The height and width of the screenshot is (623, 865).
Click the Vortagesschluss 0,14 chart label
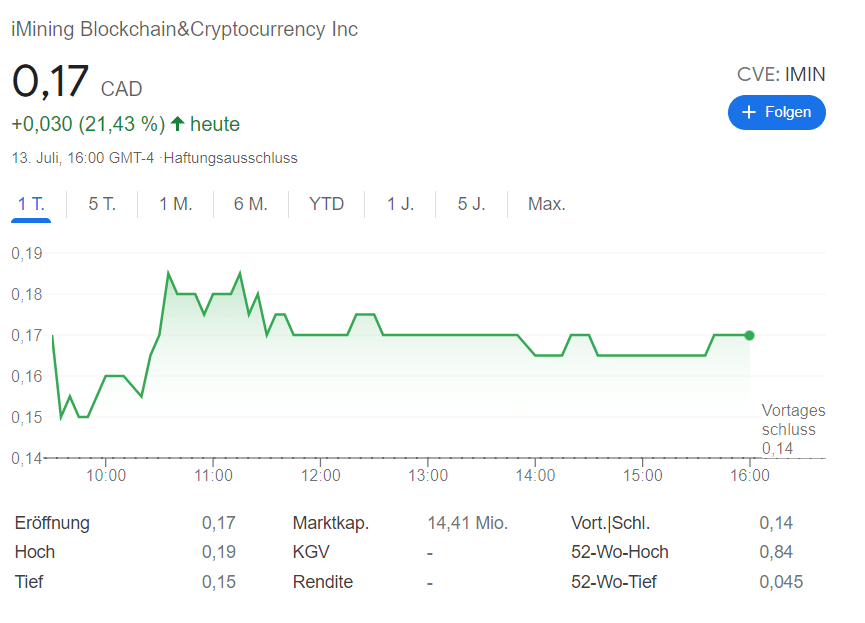pyautogui.click(x=793, y=429)
